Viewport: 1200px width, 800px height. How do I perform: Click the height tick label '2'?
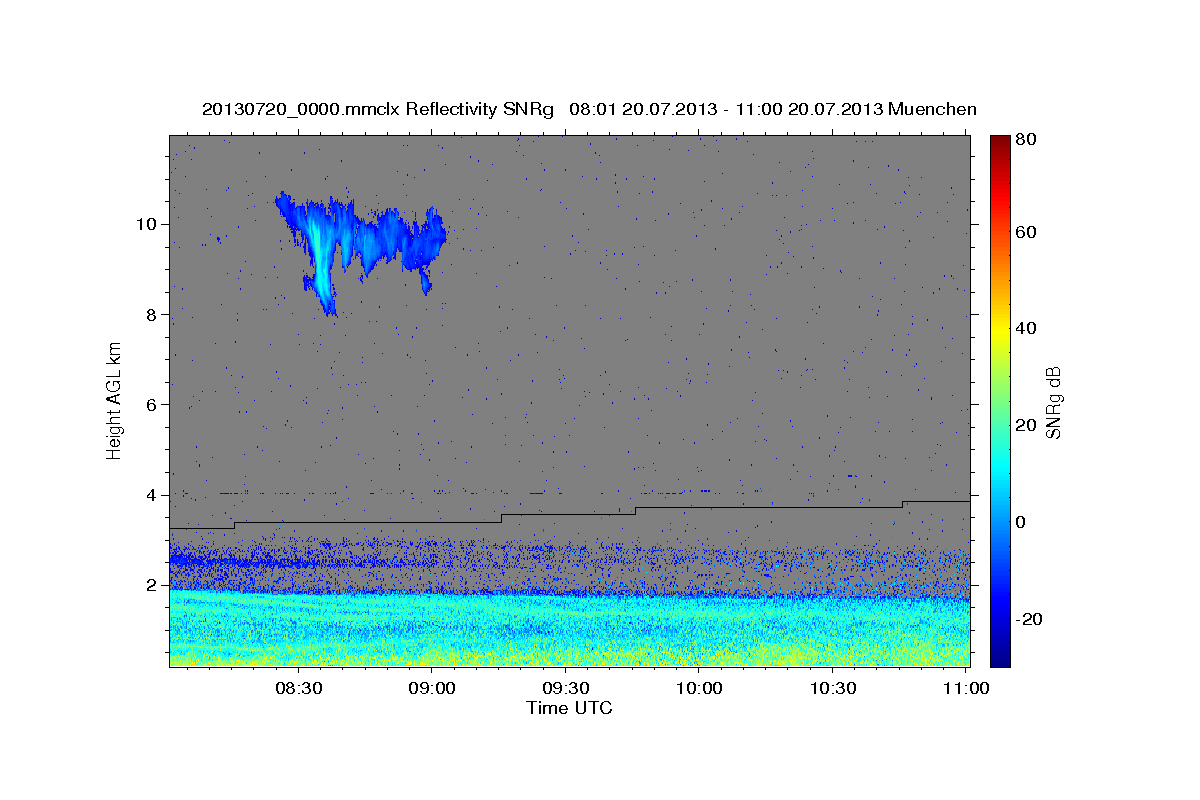coord(153,585)
